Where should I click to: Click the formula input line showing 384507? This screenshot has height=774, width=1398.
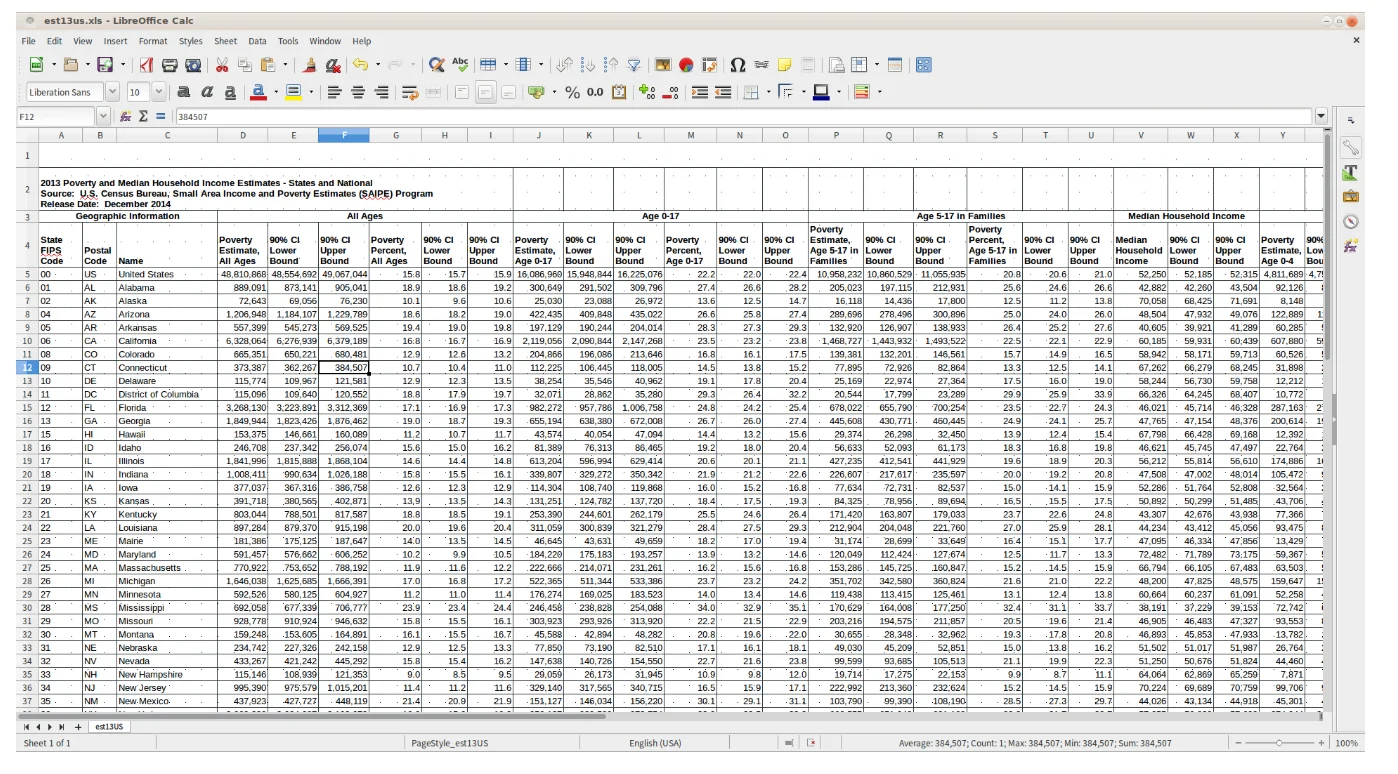(744, 116)
